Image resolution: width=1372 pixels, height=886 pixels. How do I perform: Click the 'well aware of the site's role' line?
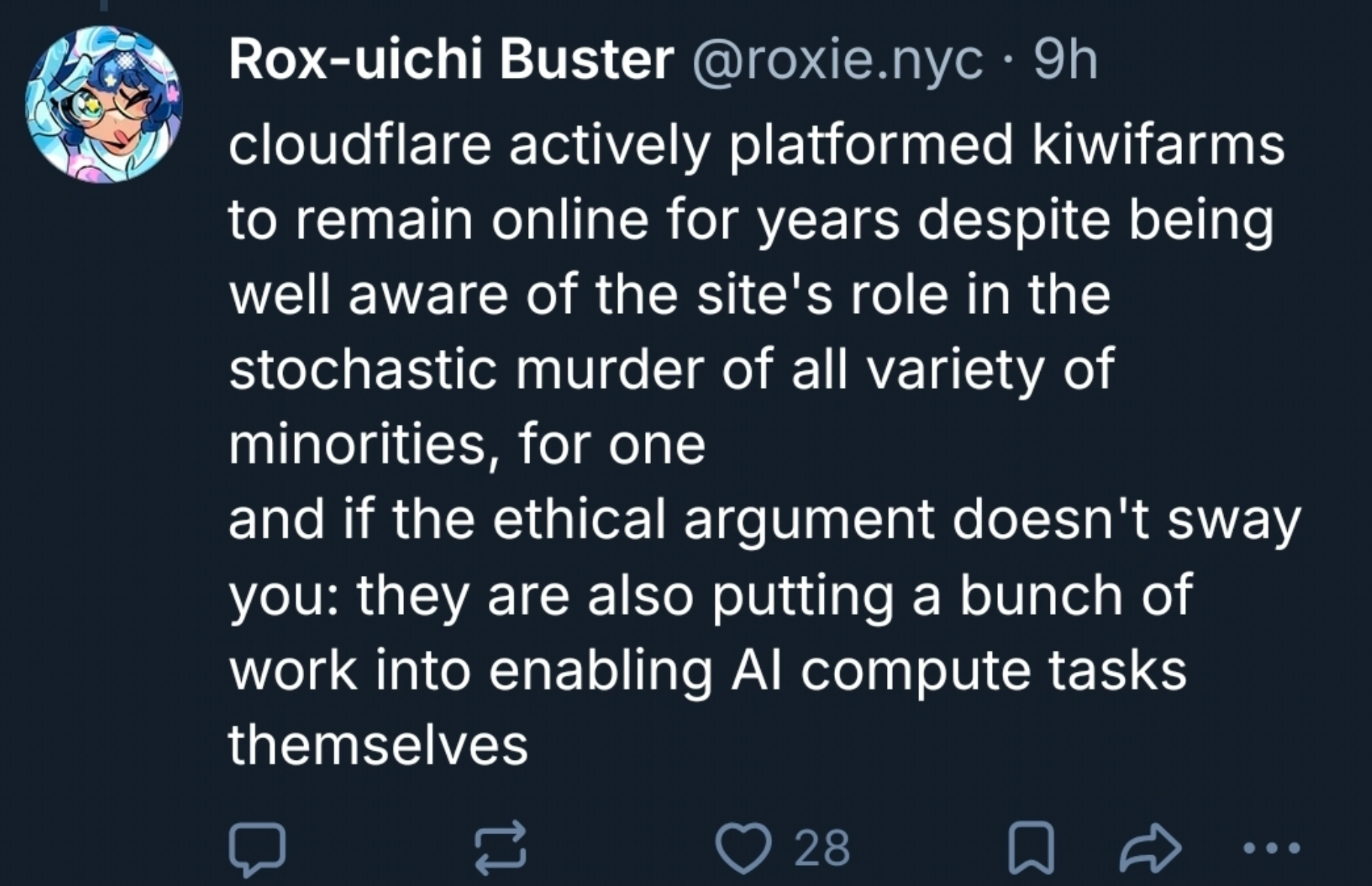click(x=670, y=294)
